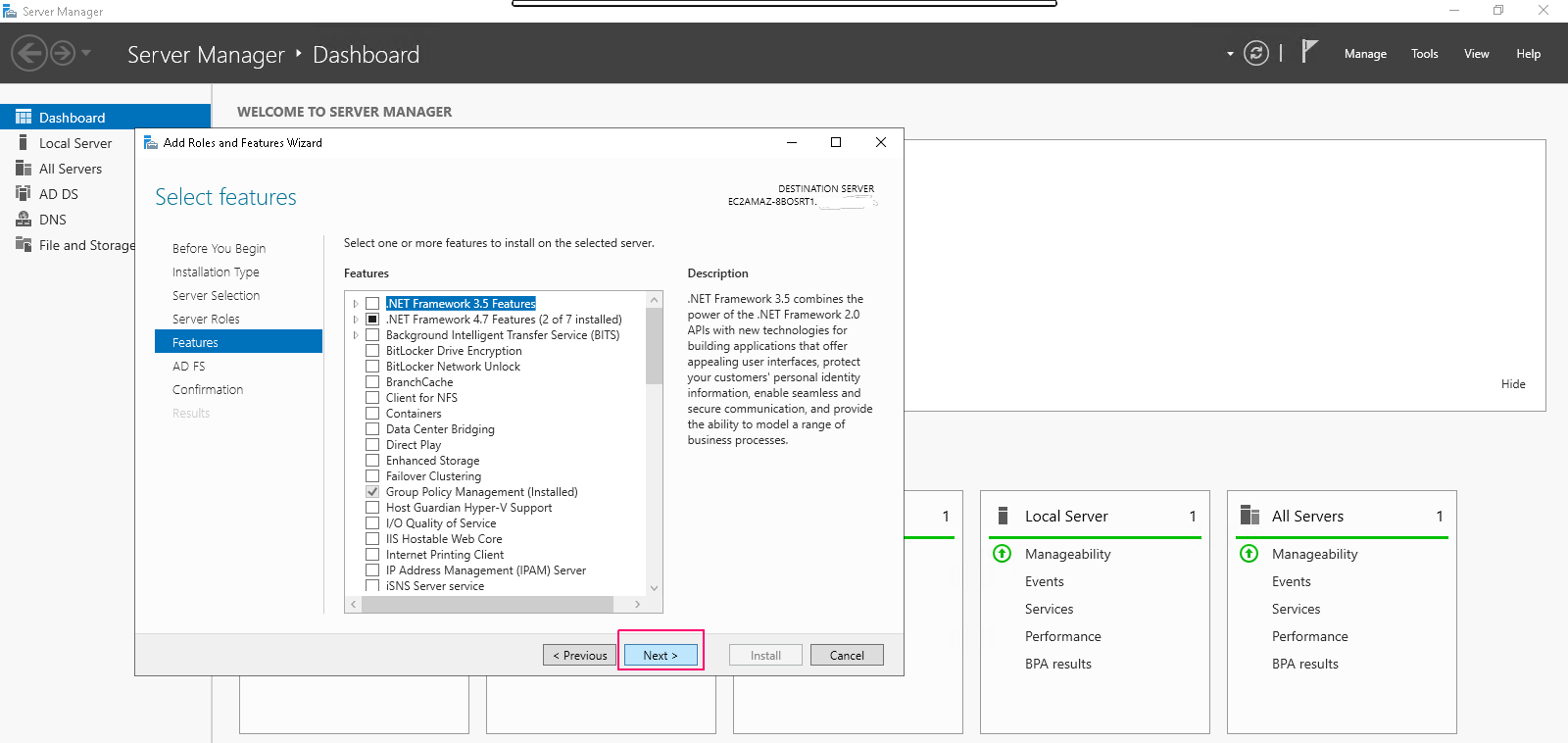Open the Tools menu
Screen dimensions: 1568x743
point(1425,54)
